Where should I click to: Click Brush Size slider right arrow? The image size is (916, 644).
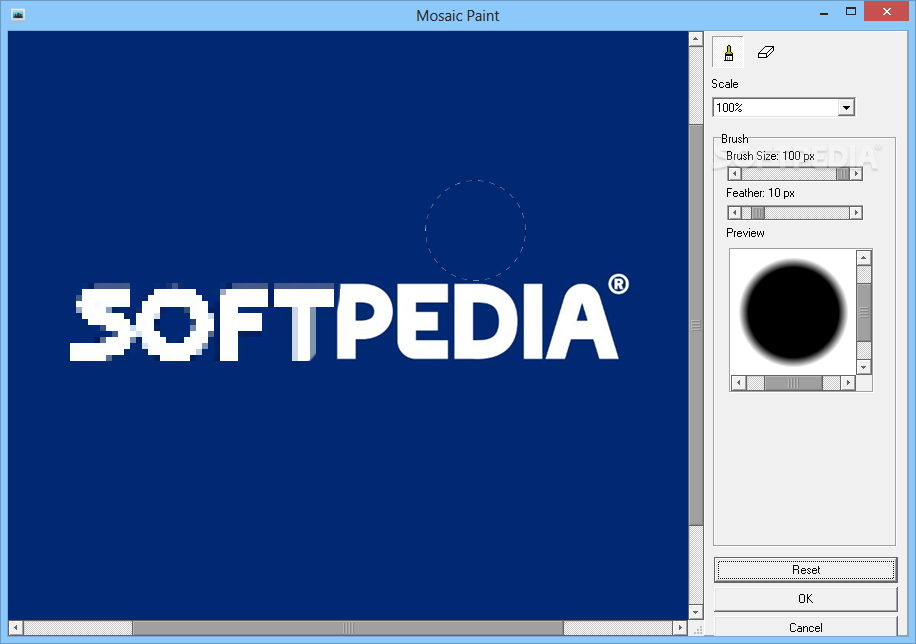(856, 174)
